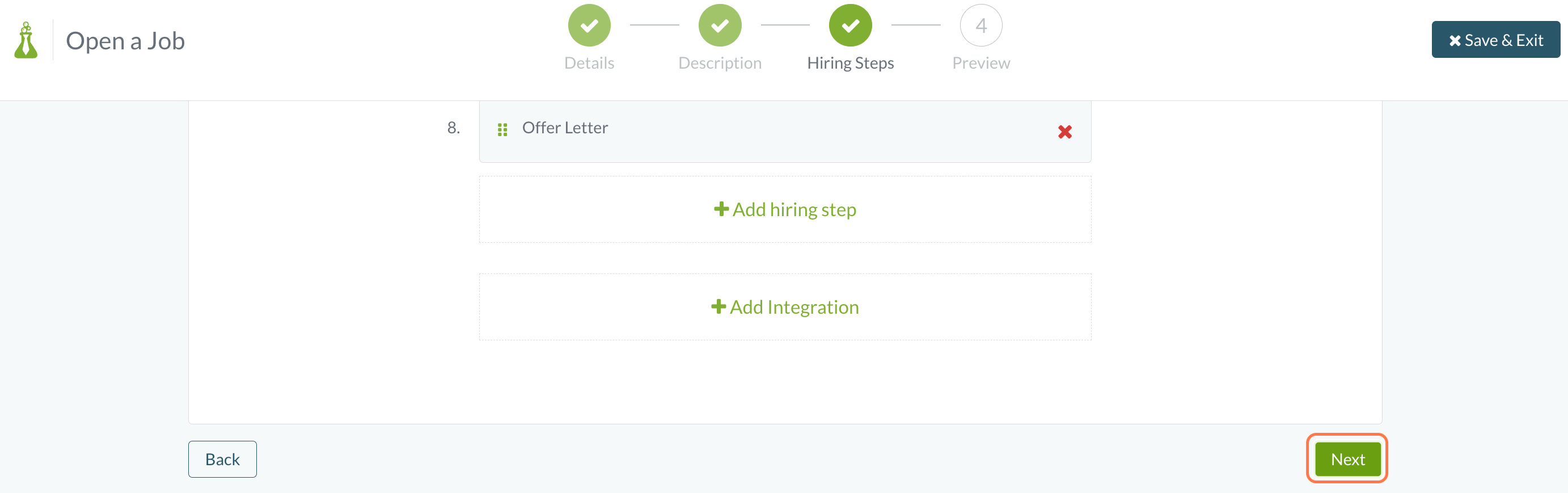This screenshot has height=493, width=1568.
Task: Click the Details step checkmark circle
Action: (x=589, y=26)
